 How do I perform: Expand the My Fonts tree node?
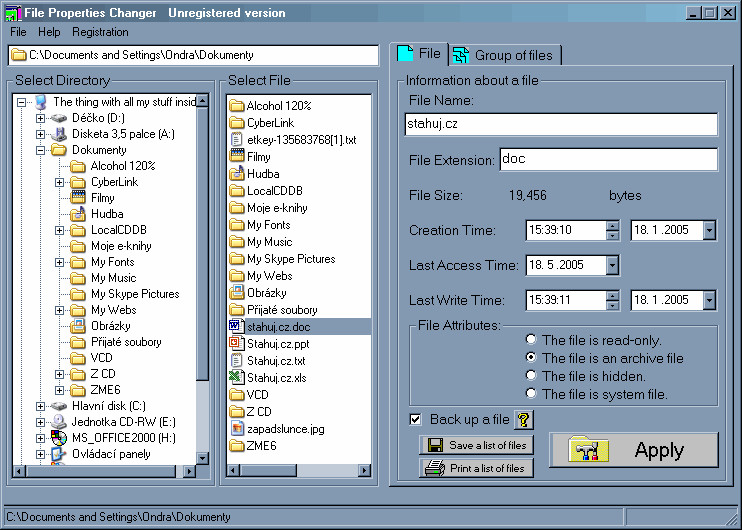[60, 262]
